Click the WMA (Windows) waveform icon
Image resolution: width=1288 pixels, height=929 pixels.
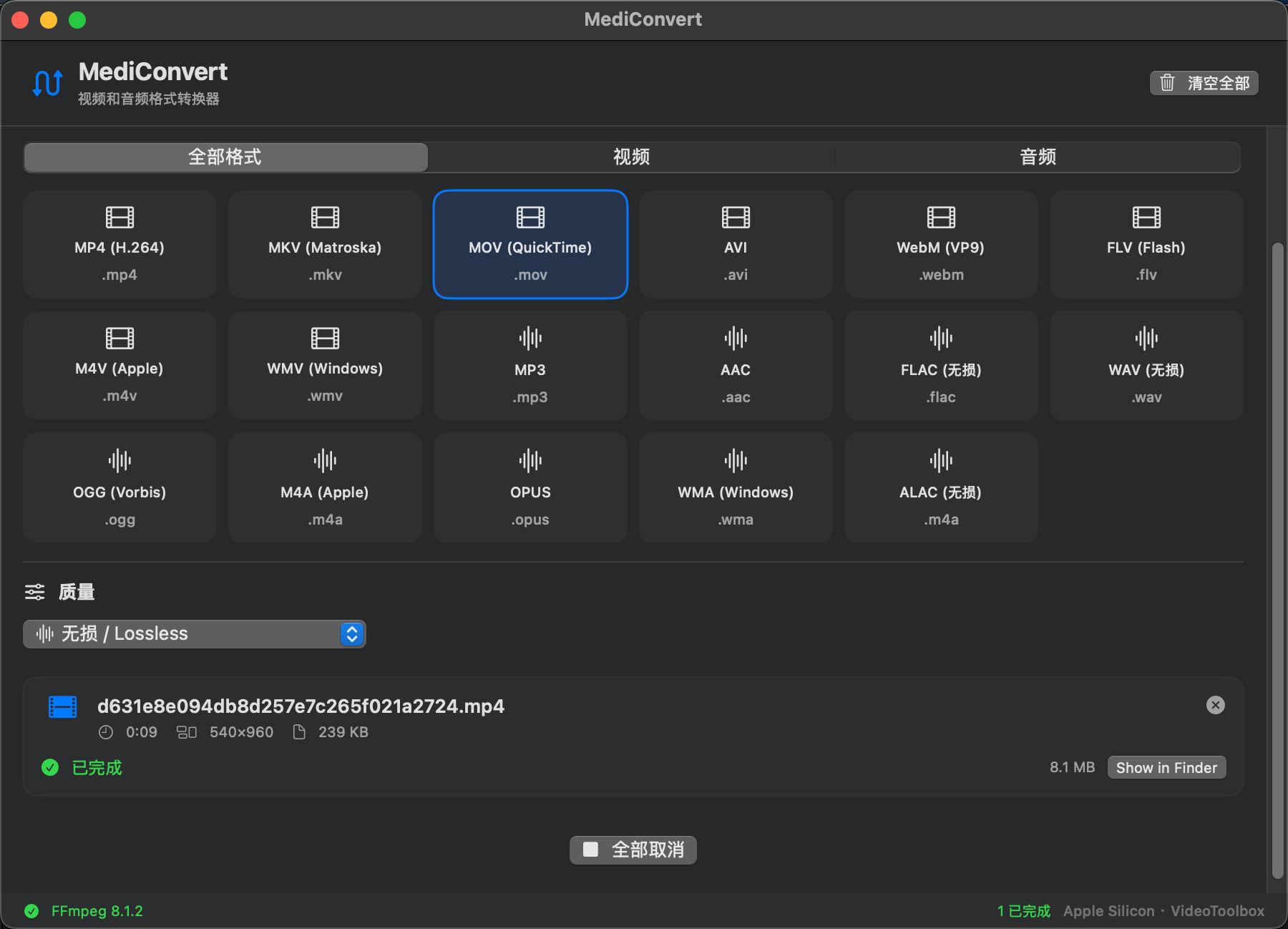coord(736,460)
